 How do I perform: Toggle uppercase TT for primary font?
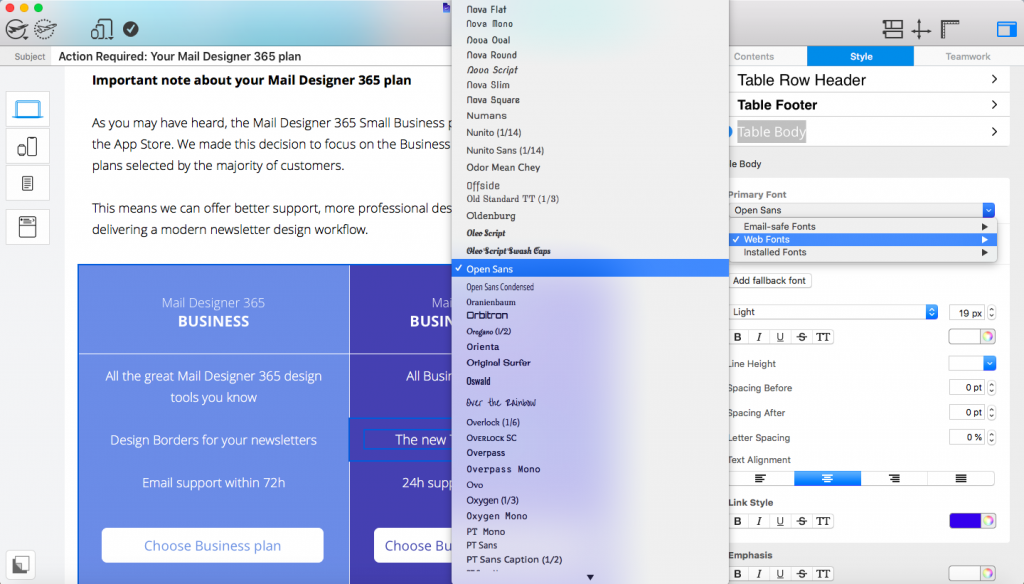[x=823, y=337]
